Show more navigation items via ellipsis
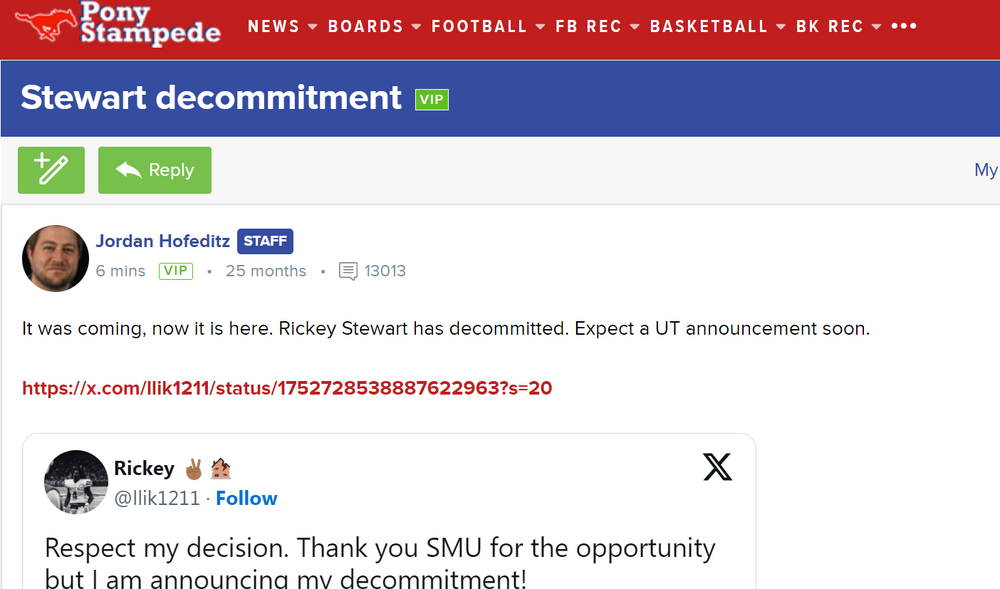The image size is (1000, 589). [x=904, y=27]
